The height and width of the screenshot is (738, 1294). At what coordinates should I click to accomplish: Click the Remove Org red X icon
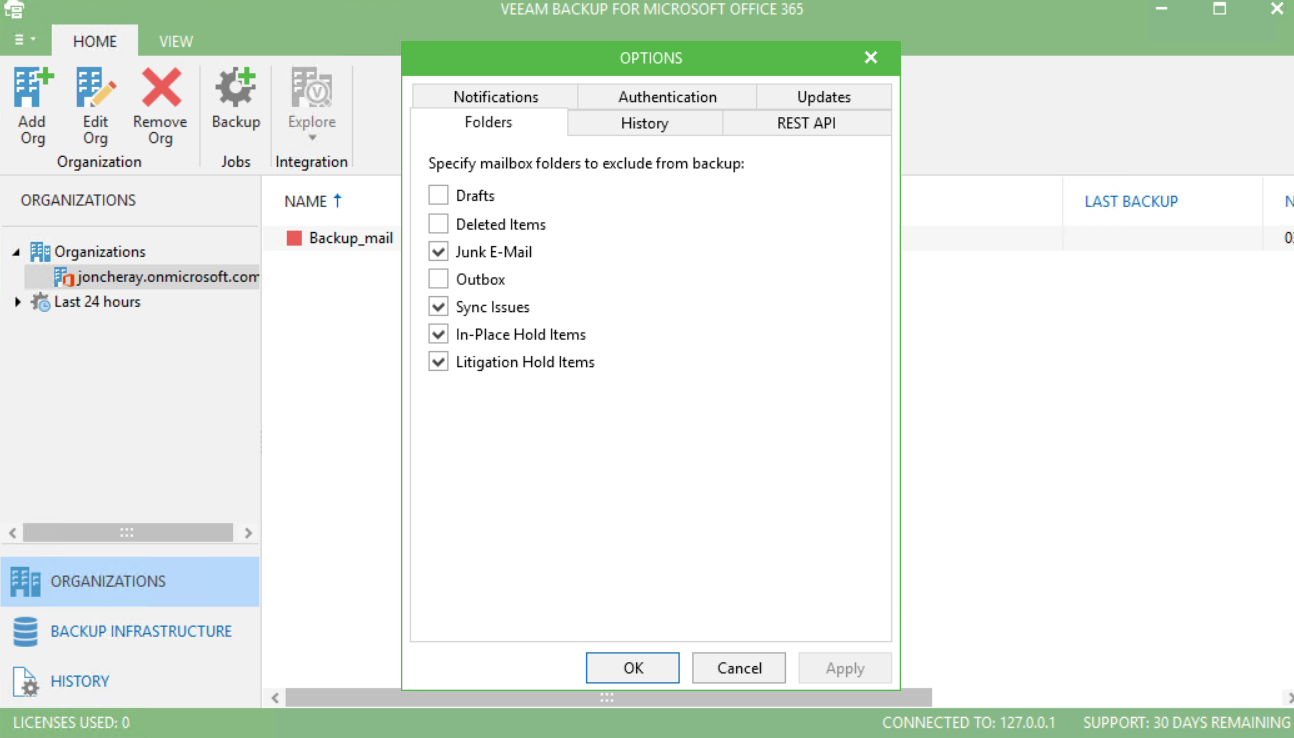click(x=160, y=88)
